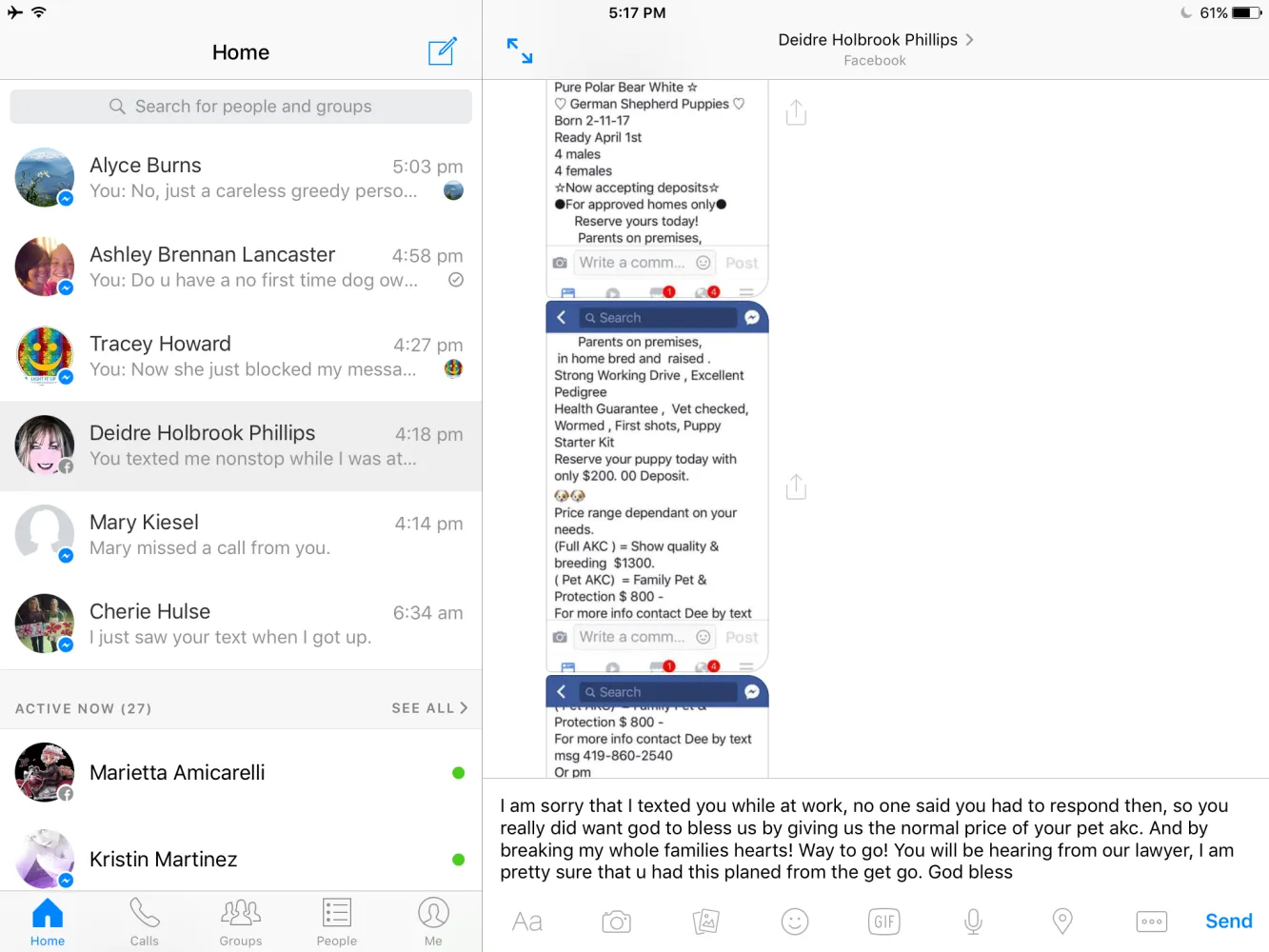
Task: Open third screenshot with phone number
Action: pyautogui.click(x=657, y=727)
